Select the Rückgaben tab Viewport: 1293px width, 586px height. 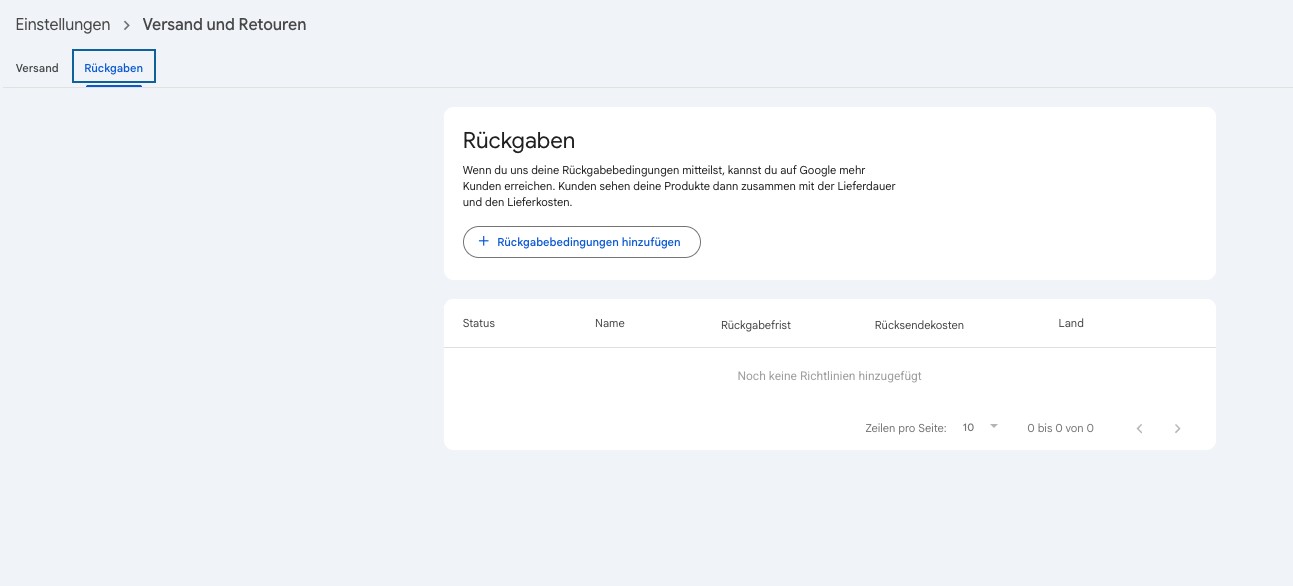click(x=114, y=68)
